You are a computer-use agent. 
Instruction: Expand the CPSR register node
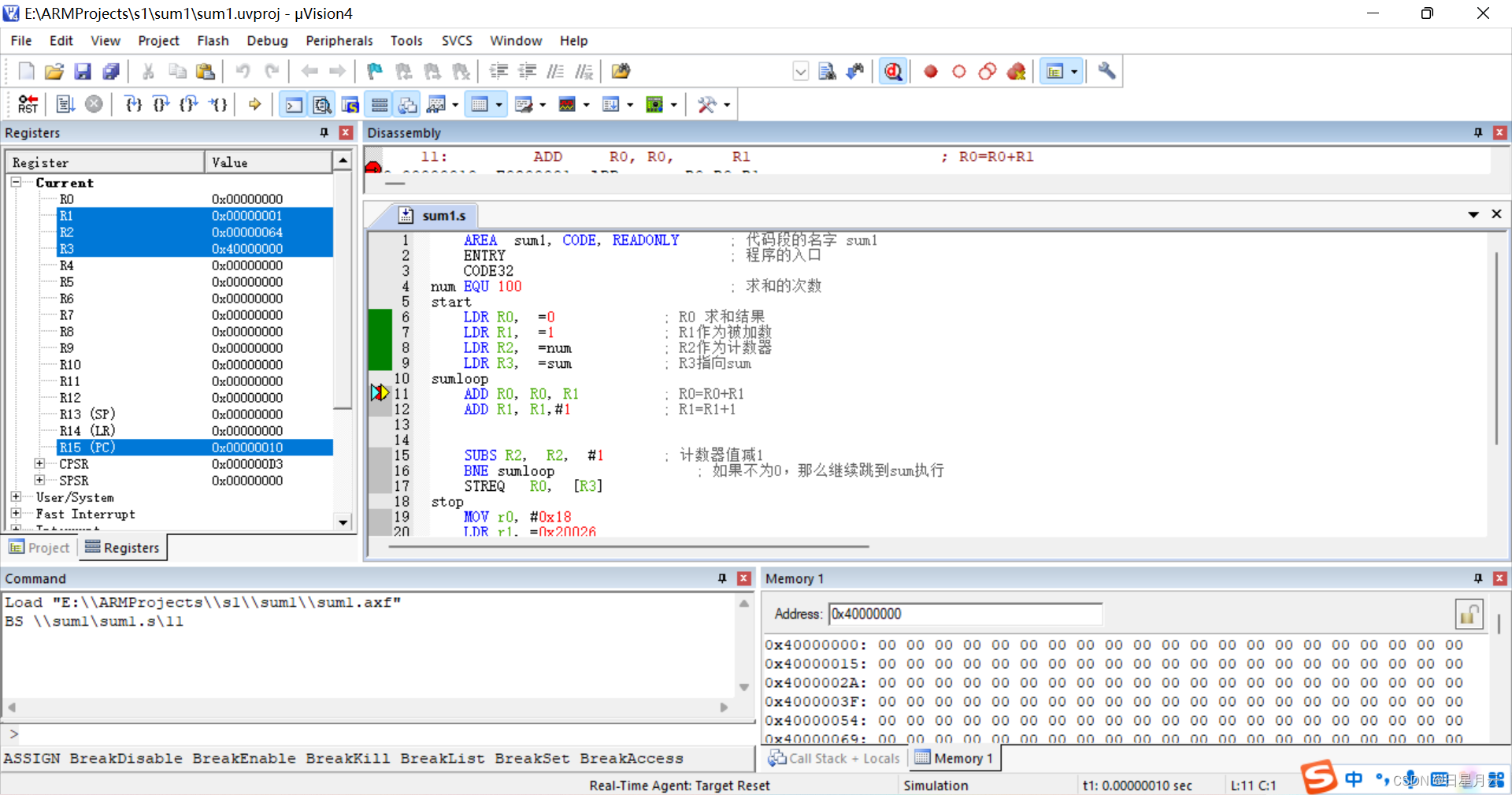pos(39,463)
